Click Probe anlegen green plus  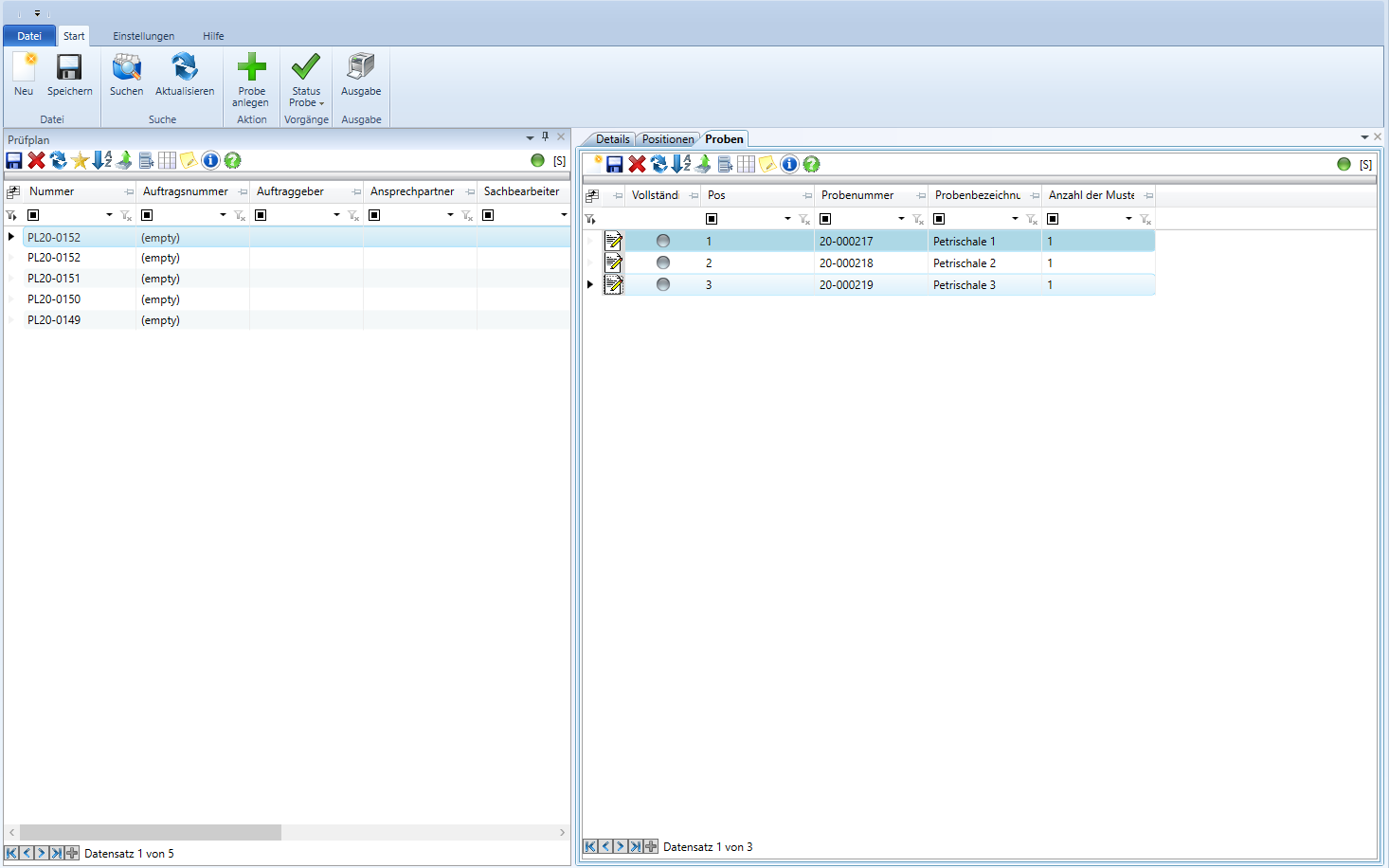pyautogui.click(x=251, y=80)
